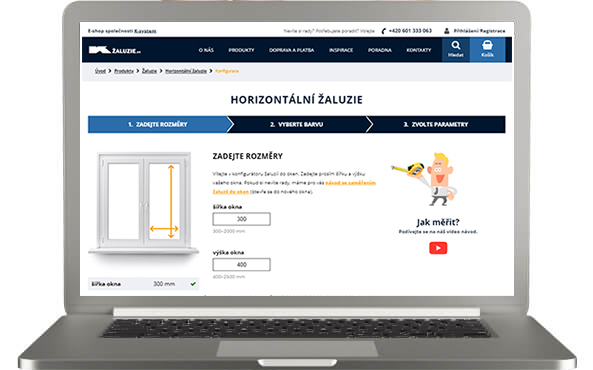
Task: Click the výška okna input field
Action: [x=241, y=264]
